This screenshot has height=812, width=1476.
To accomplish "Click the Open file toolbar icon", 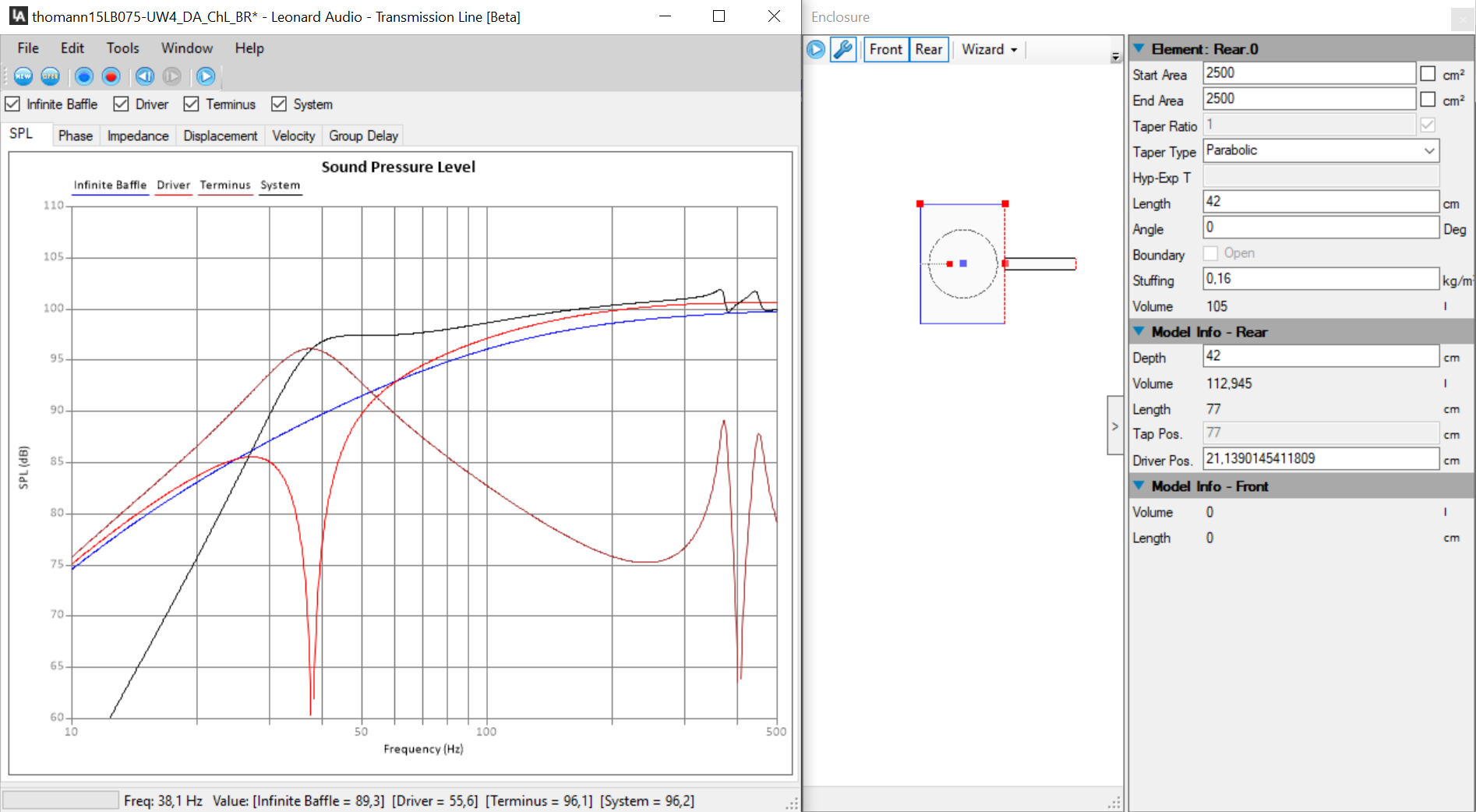I will click(x=51, y=76).
